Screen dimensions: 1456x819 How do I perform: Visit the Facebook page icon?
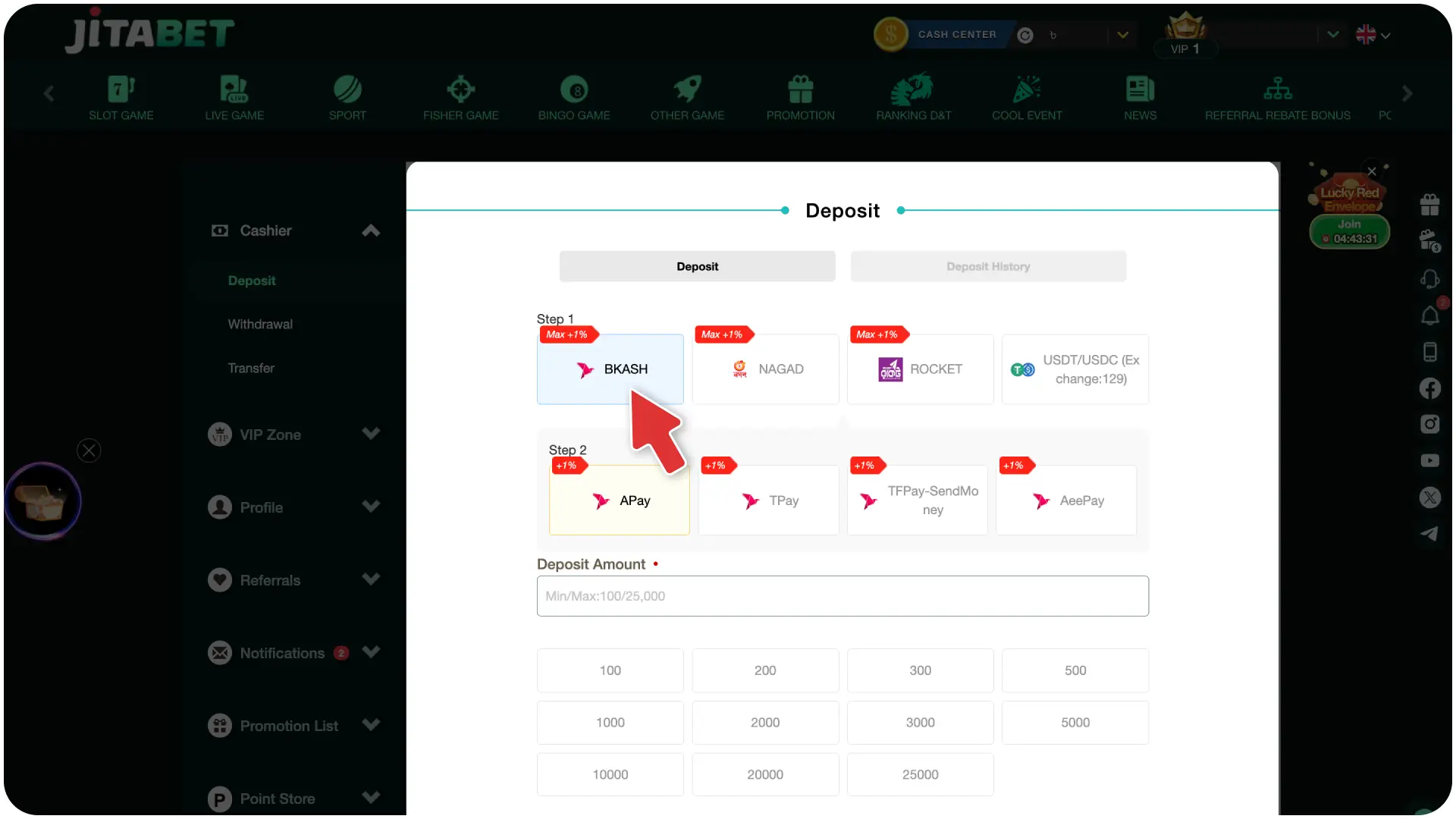[1429, 388]
